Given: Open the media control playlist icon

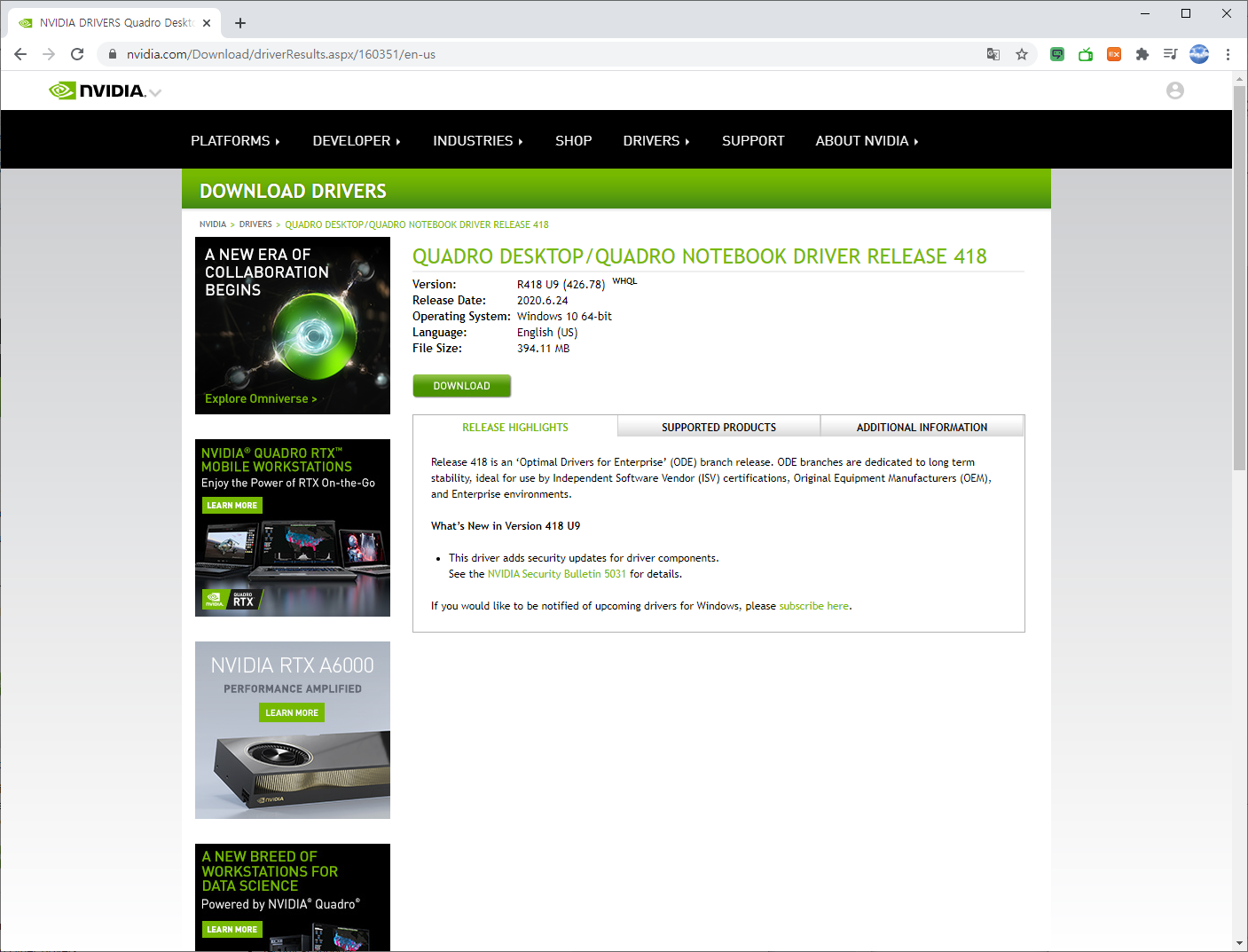Looking at the screenshot, I should (1171, 54).
